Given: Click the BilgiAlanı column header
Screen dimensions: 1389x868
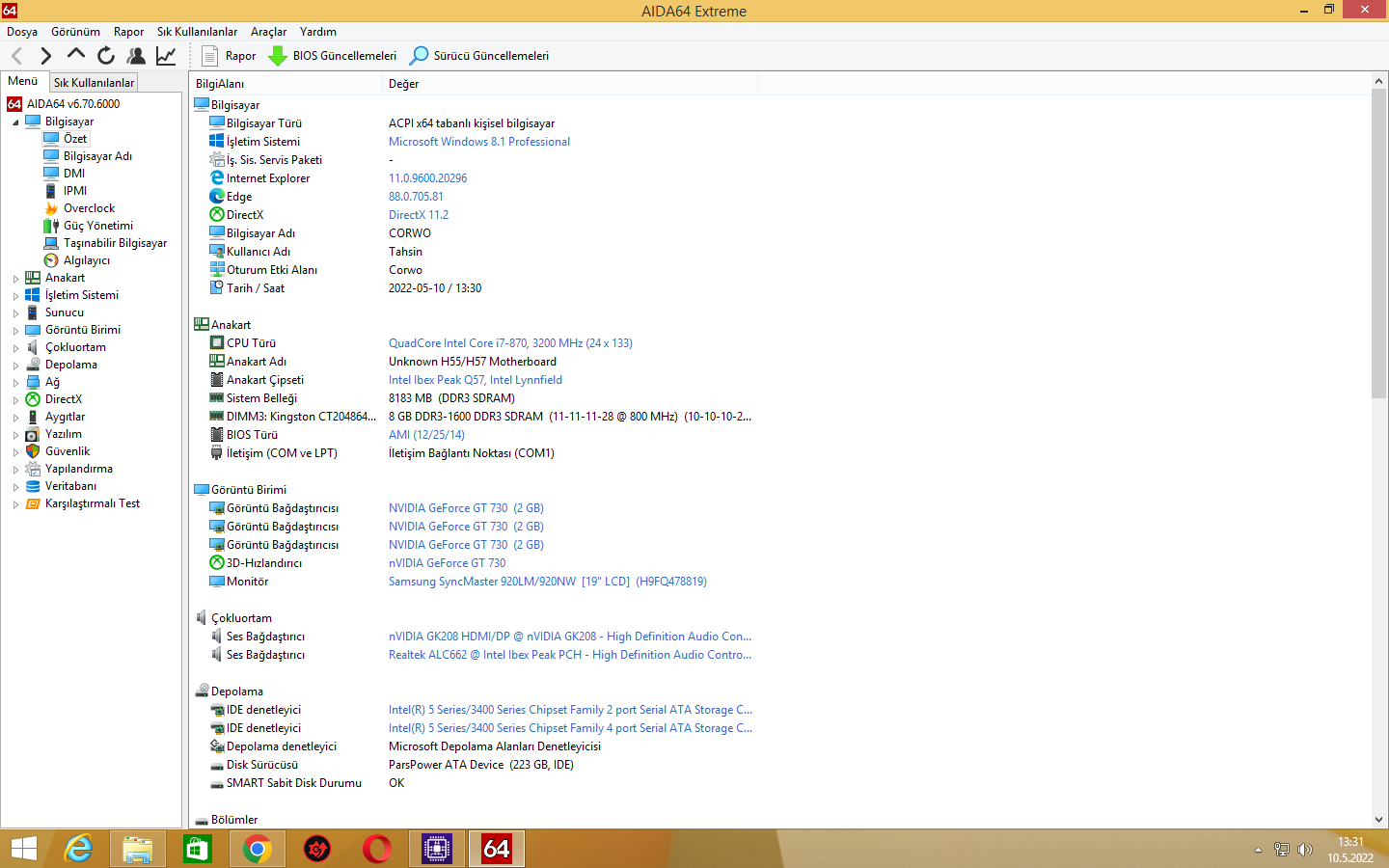Looking at the screenshot, I should (286, 84).
